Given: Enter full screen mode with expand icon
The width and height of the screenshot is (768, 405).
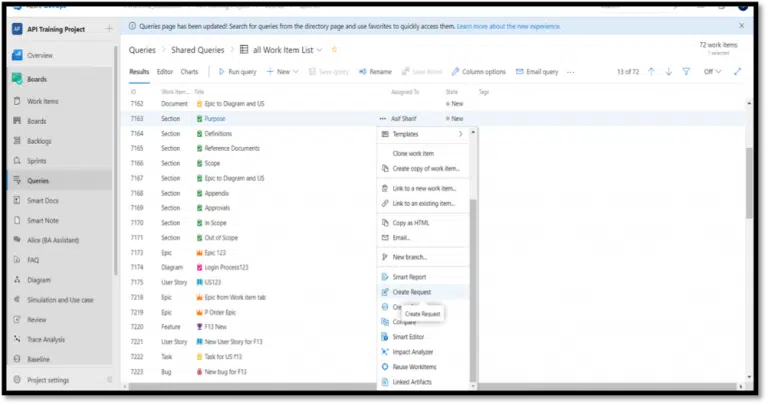Looking at the screenshot, I should click(738, 72).
